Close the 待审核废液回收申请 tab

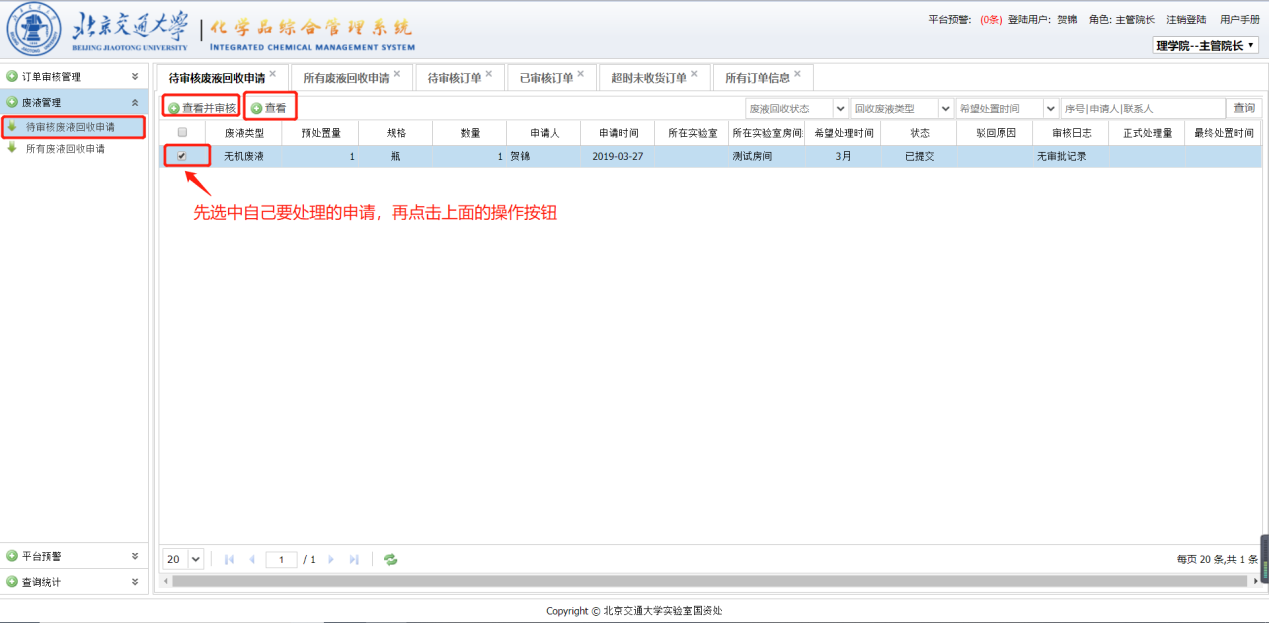click(x=273, y=73)
